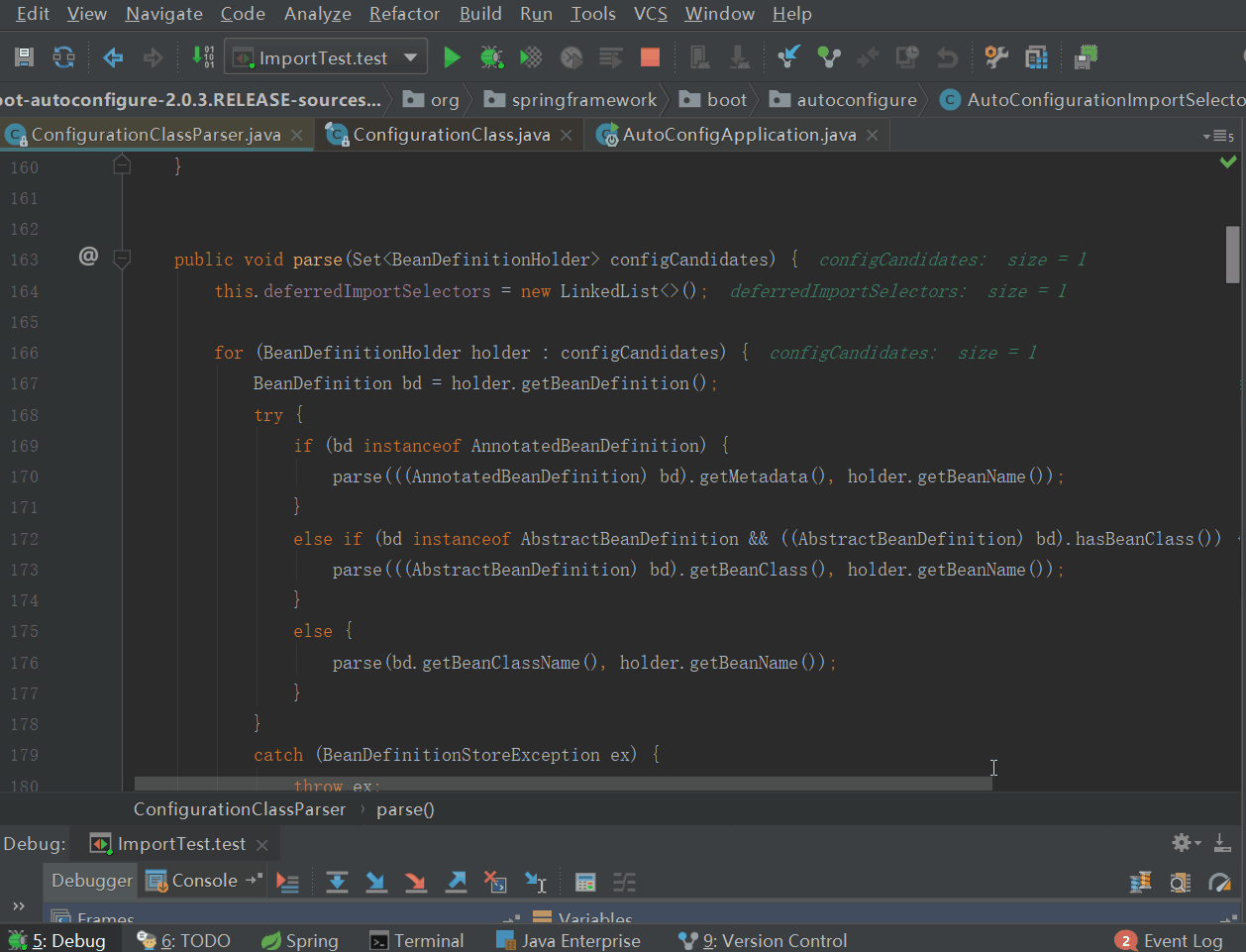The image size is (1246, 952).
Task: Click the Step Into debugger icon
Action: click(376, 882)
